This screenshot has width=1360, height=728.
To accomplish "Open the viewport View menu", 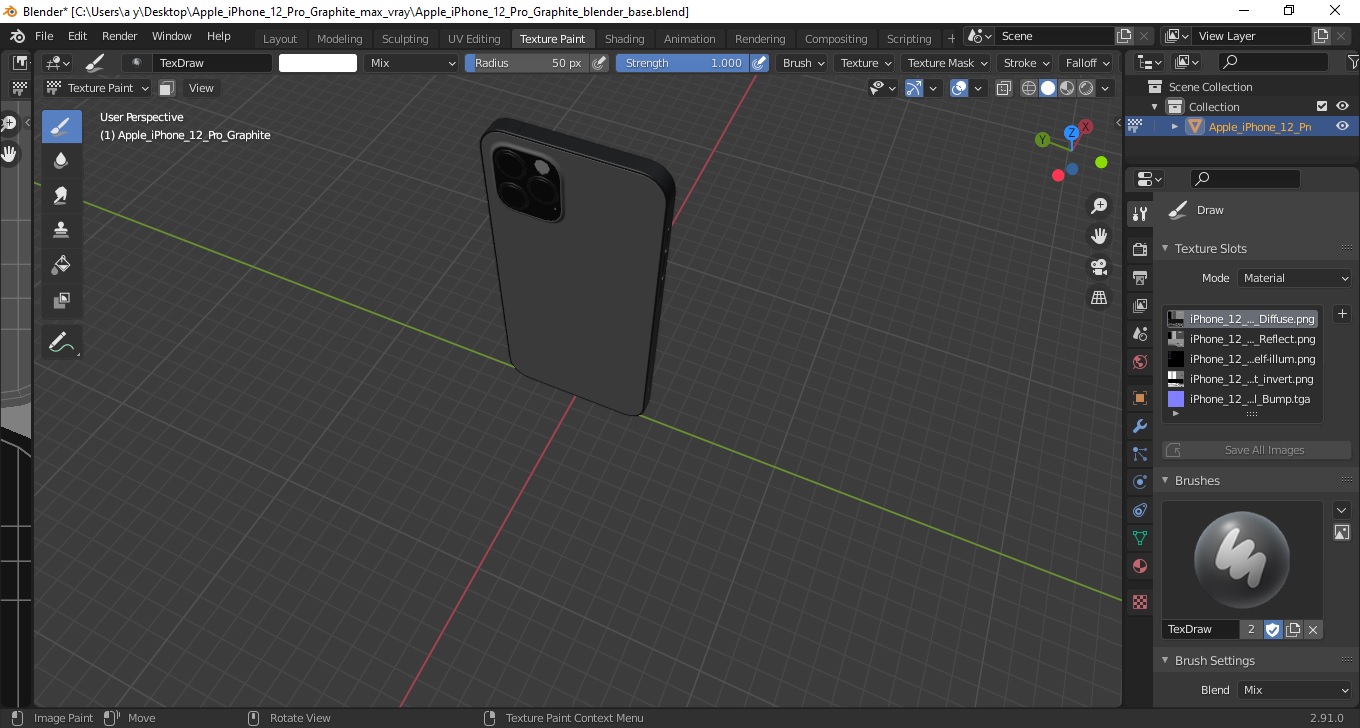I will 201,88.
